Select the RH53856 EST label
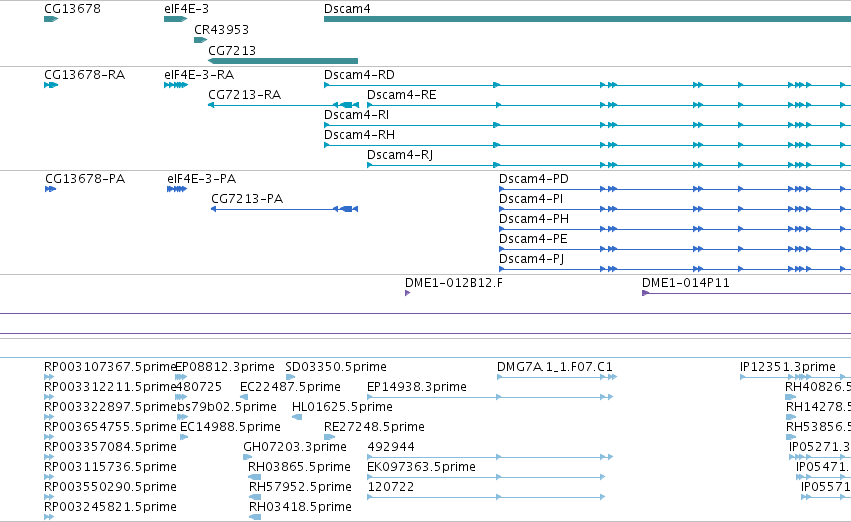This screenshot has width=851, height=522. 818,427
